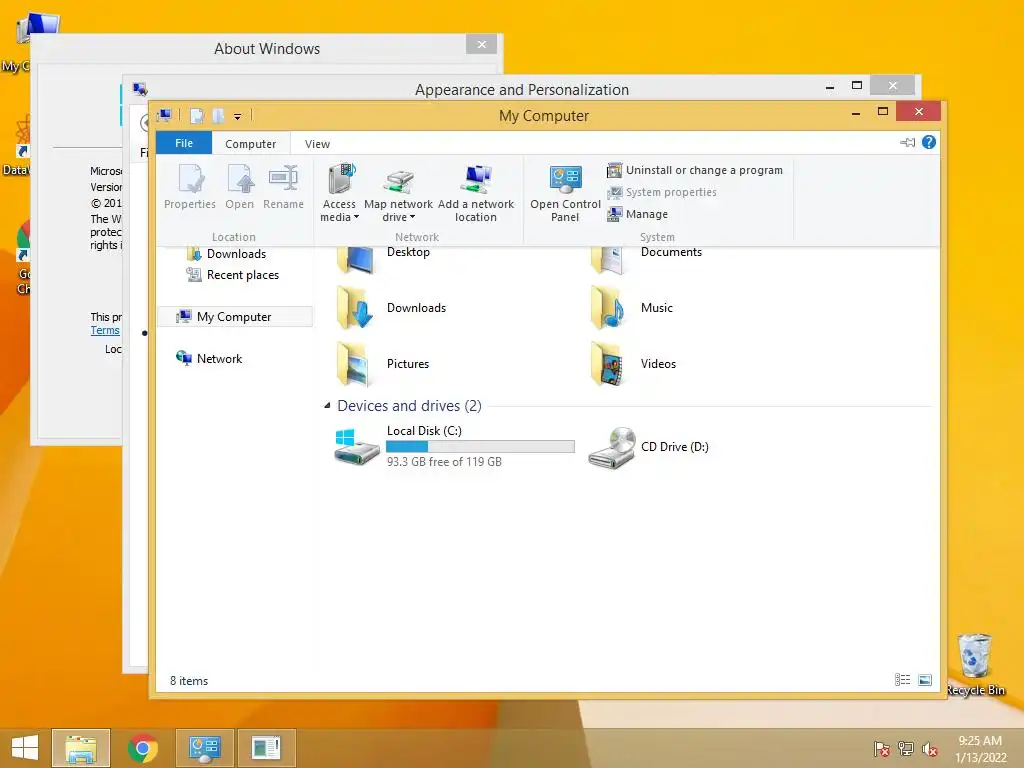
Task: Click the Open ribbon icon
Action: [240, 187]
